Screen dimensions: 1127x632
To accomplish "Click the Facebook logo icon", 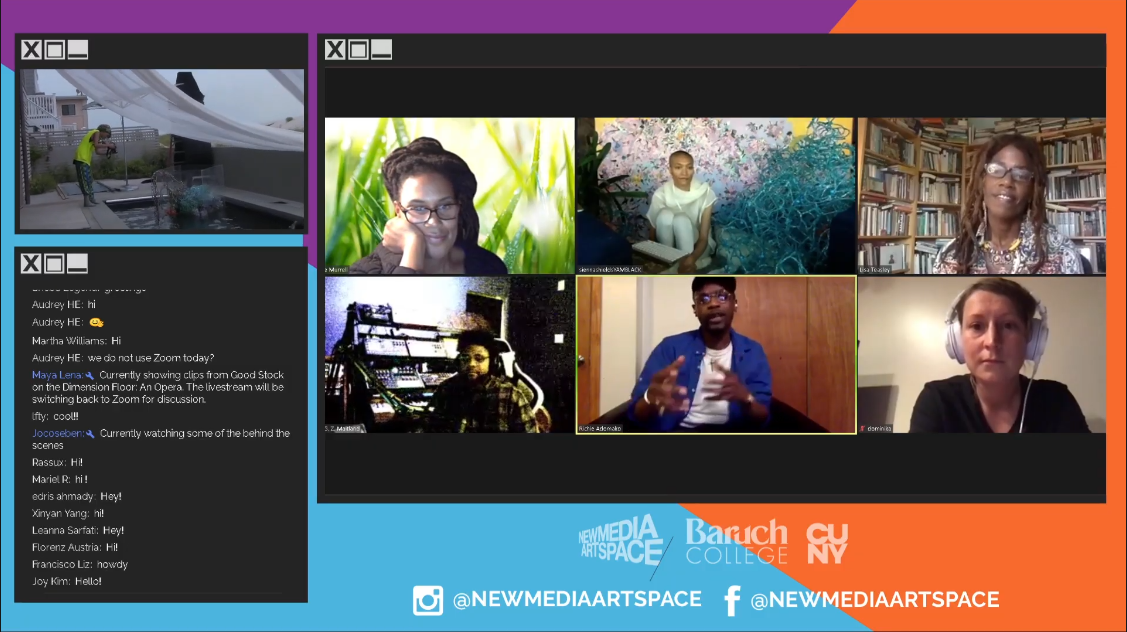I will (x=732, y=600).
